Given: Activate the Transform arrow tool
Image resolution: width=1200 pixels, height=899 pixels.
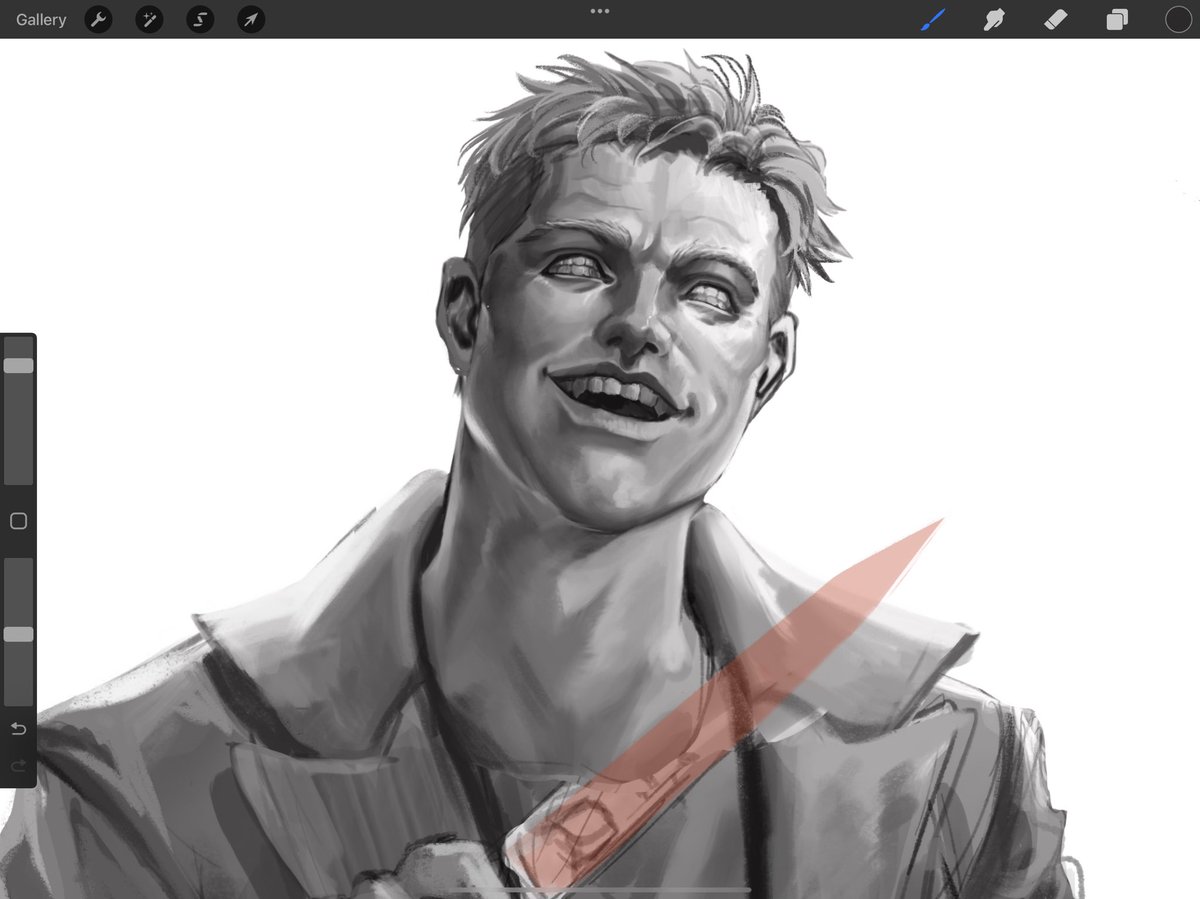Looking at the screenshot, I should (x=251, y=19).
